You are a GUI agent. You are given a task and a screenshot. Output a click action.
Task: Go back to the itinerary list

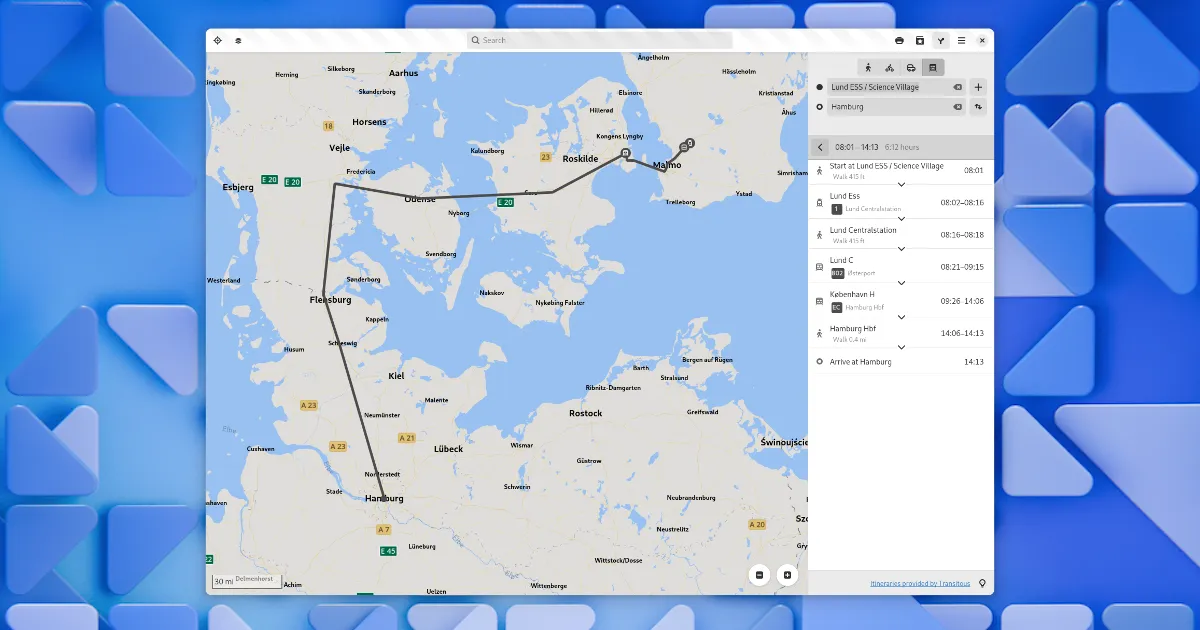pos(820,147)
